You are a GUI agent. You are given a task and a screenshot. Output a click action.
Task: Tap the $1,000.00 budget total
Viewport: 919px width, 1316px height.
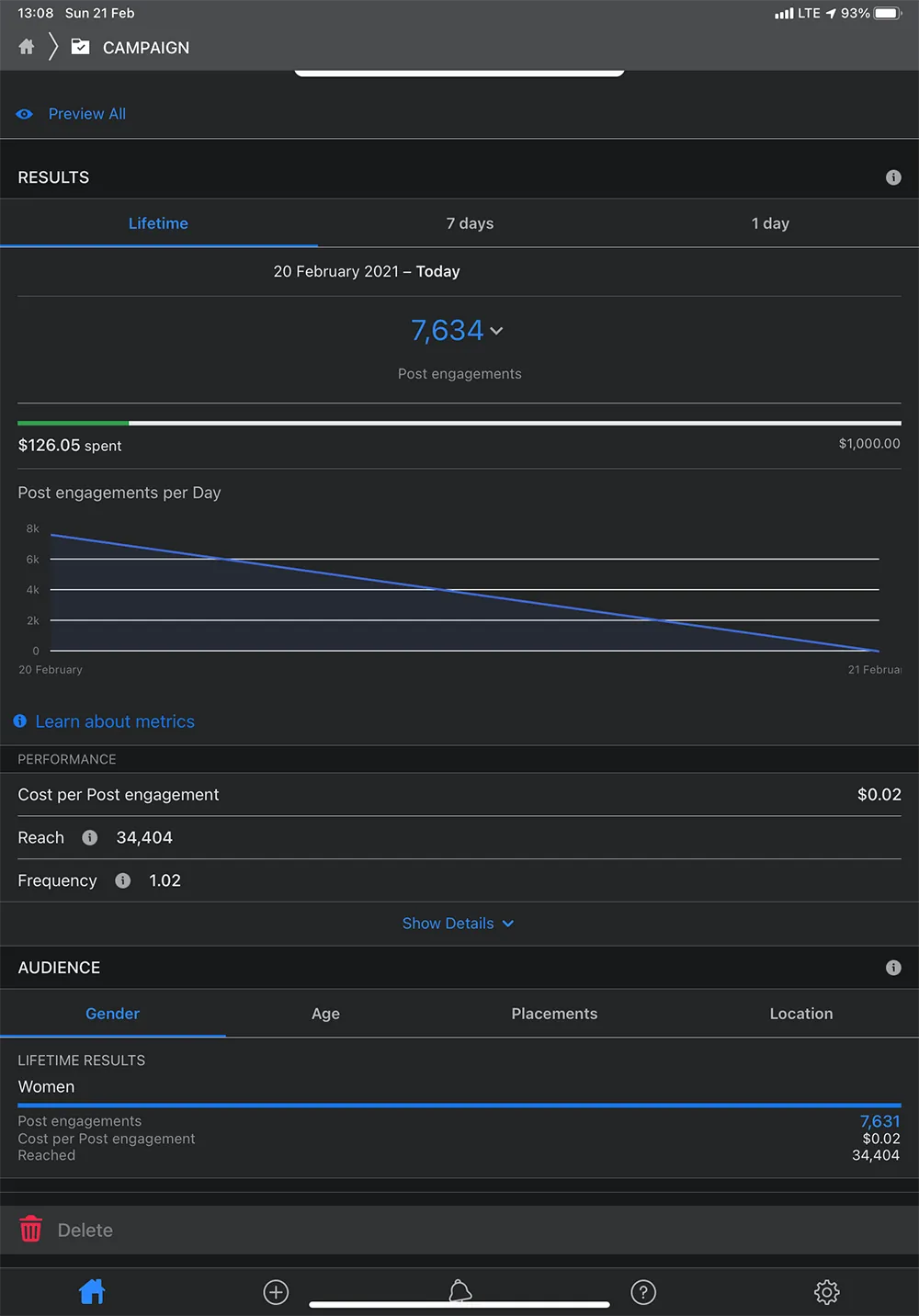point(869,444)
